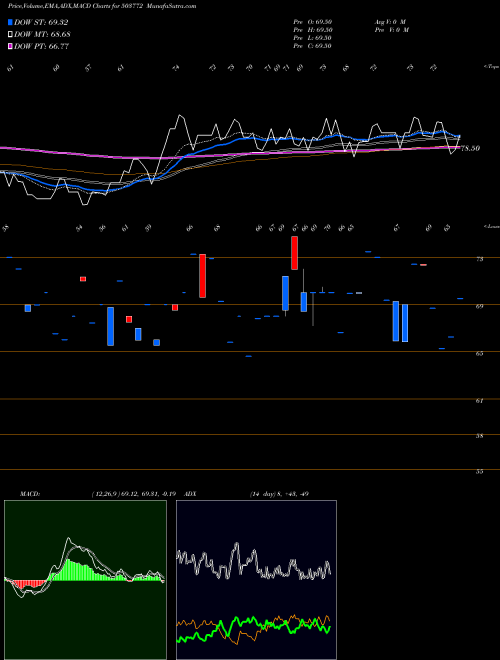The height and width of the screenshot is (660, 500).
Task: Click the 73 price axis label
Action: click(x=479, y=259)
